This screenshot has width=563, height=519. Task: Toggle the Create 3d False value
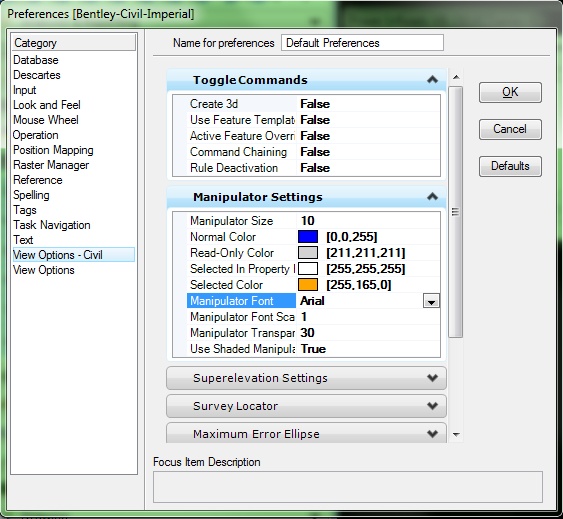click(315, 104)
